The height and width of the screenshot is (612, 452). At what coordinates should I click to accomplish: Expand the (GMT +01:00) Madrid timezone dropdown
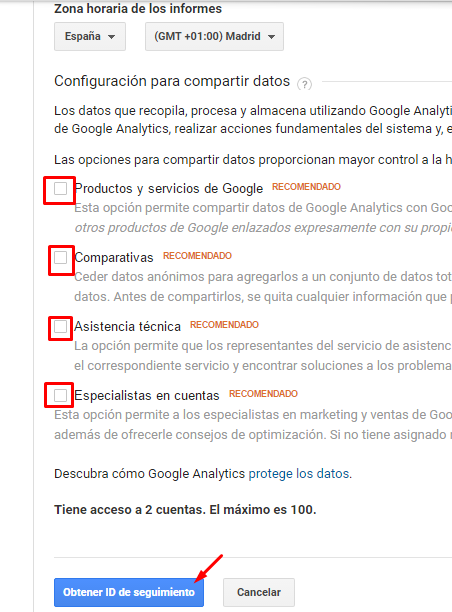pyautogui.click(x=214, y=36)
